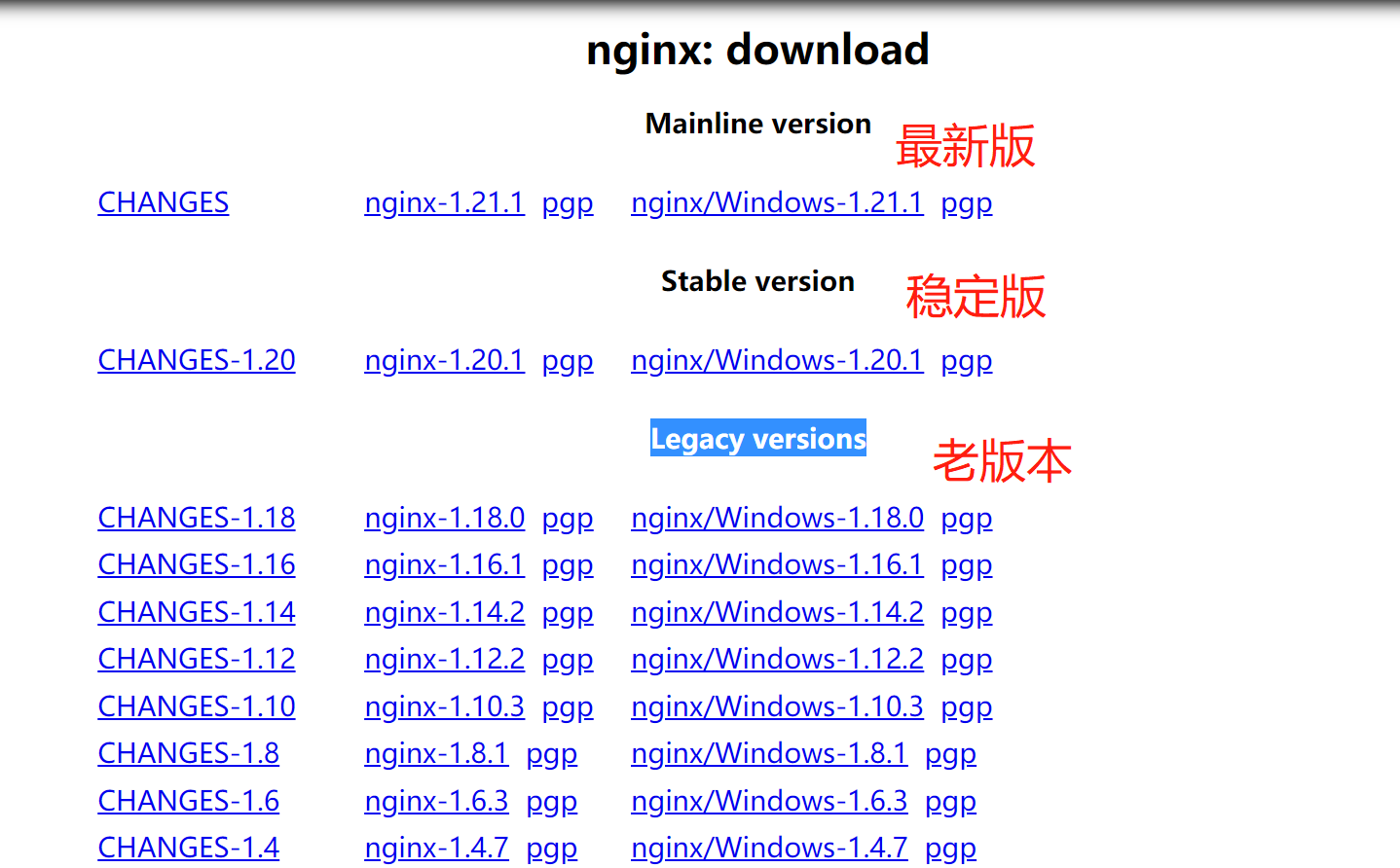Open CHANGES-1.6 link
1400x868 pixels.
point(189,801)
